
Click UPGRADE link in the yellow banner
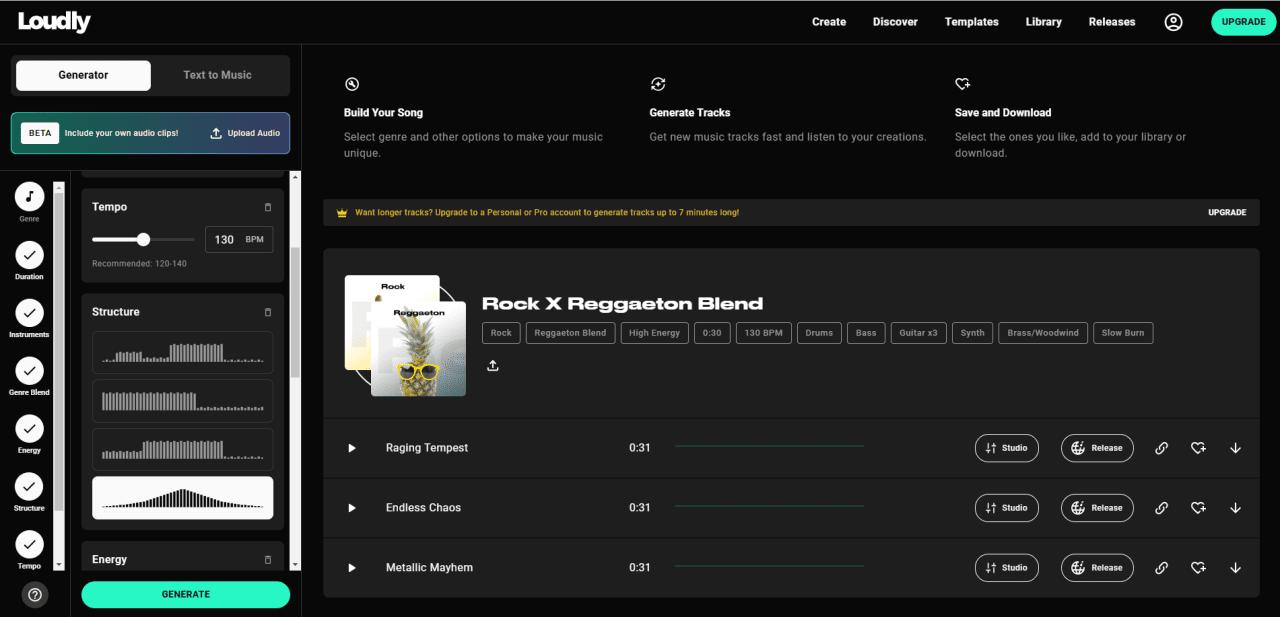(x=1227, y=212)
